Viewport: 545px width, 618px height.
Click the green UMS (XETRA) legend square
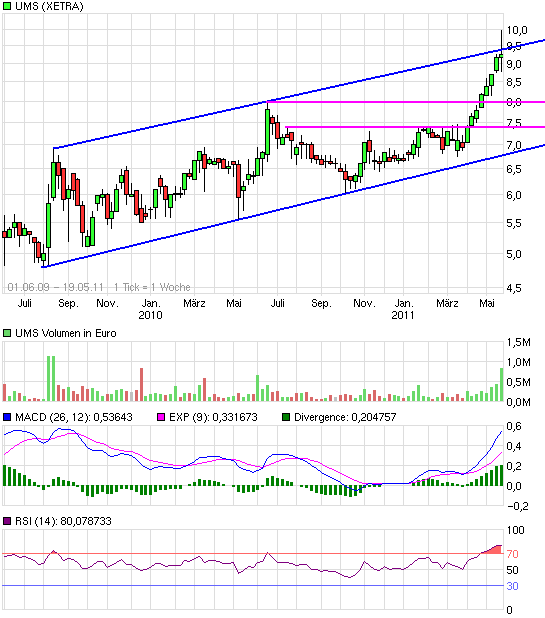[7, 6]
